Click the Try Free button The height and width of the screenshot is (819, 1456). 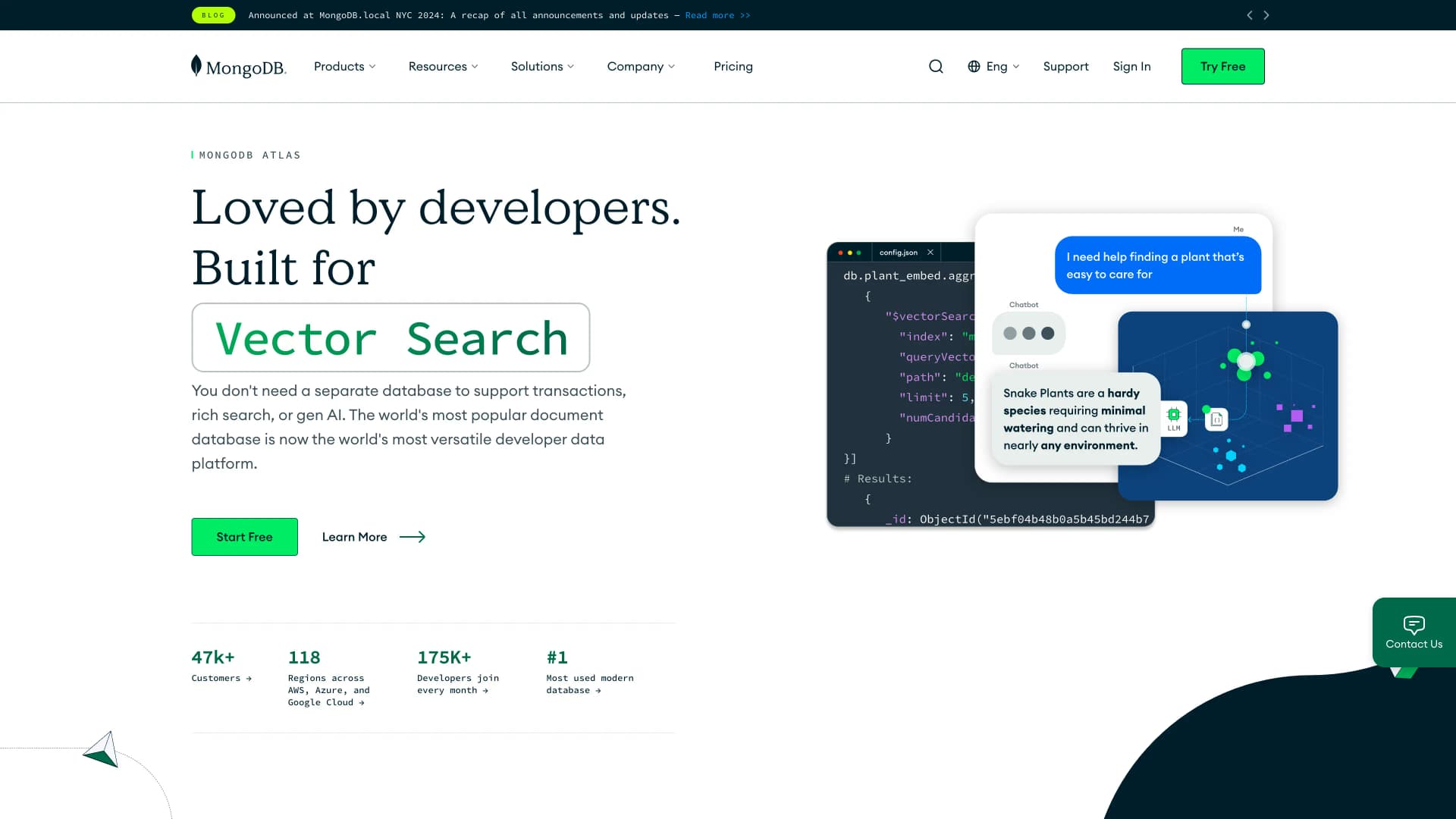1222,67
